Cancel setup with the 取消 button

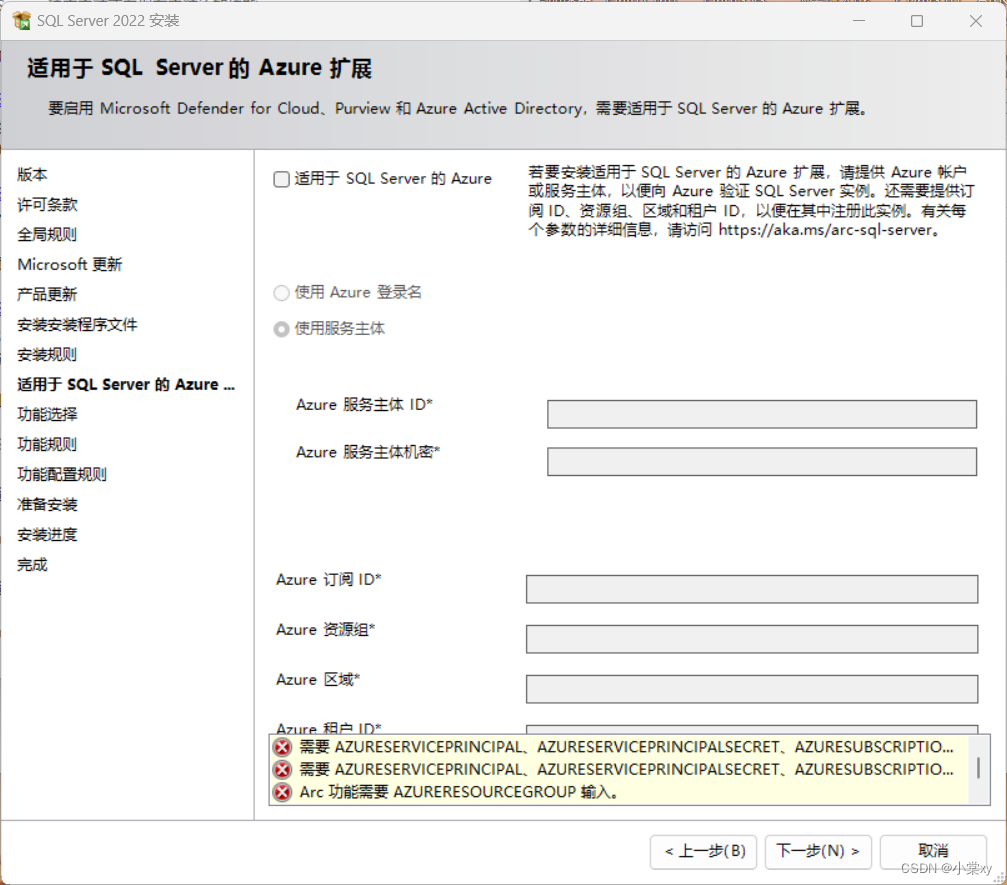[x=933, y=852]
